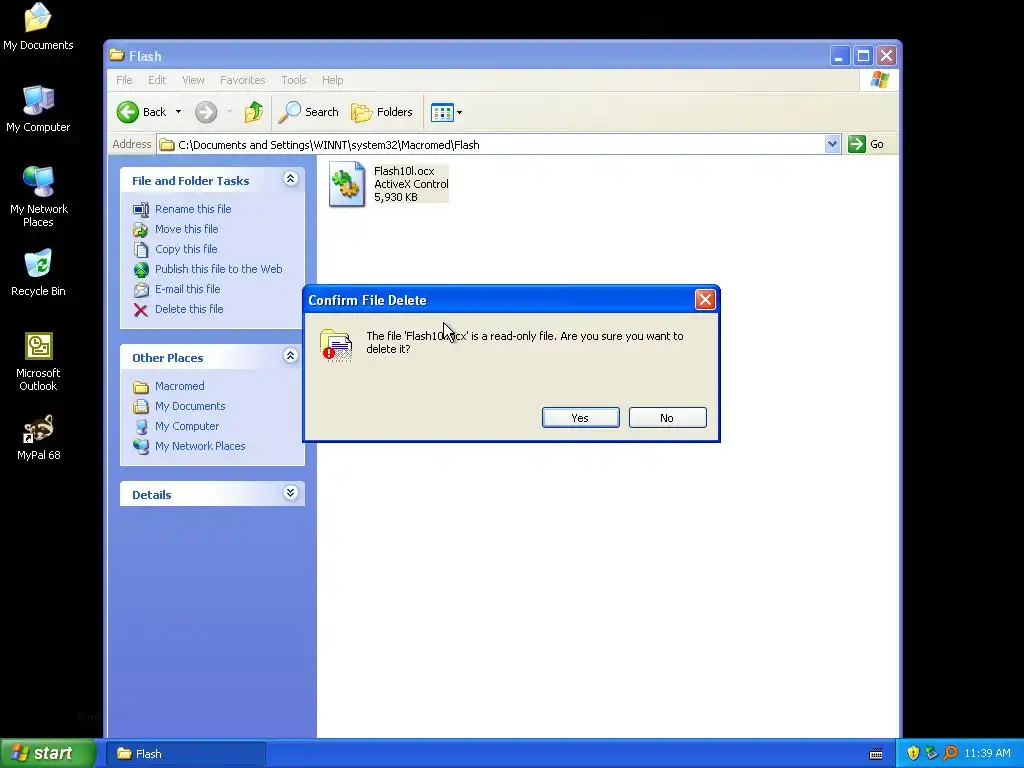Click Delete this file link
This screenshot has width=1024, height=768.
click(189, 309)
